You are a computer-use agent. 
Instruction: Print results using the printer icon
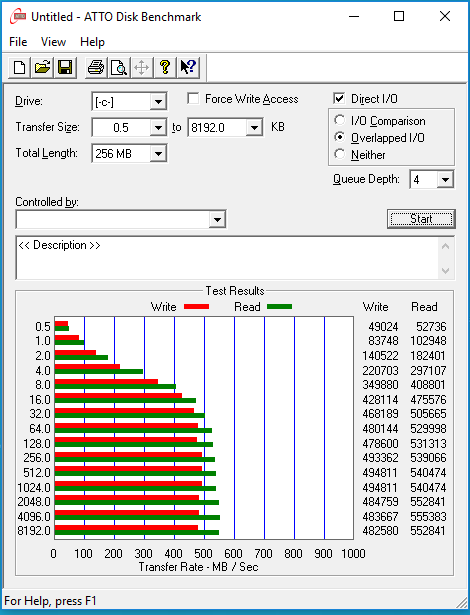pyautogui.click(x=96, y=67)
